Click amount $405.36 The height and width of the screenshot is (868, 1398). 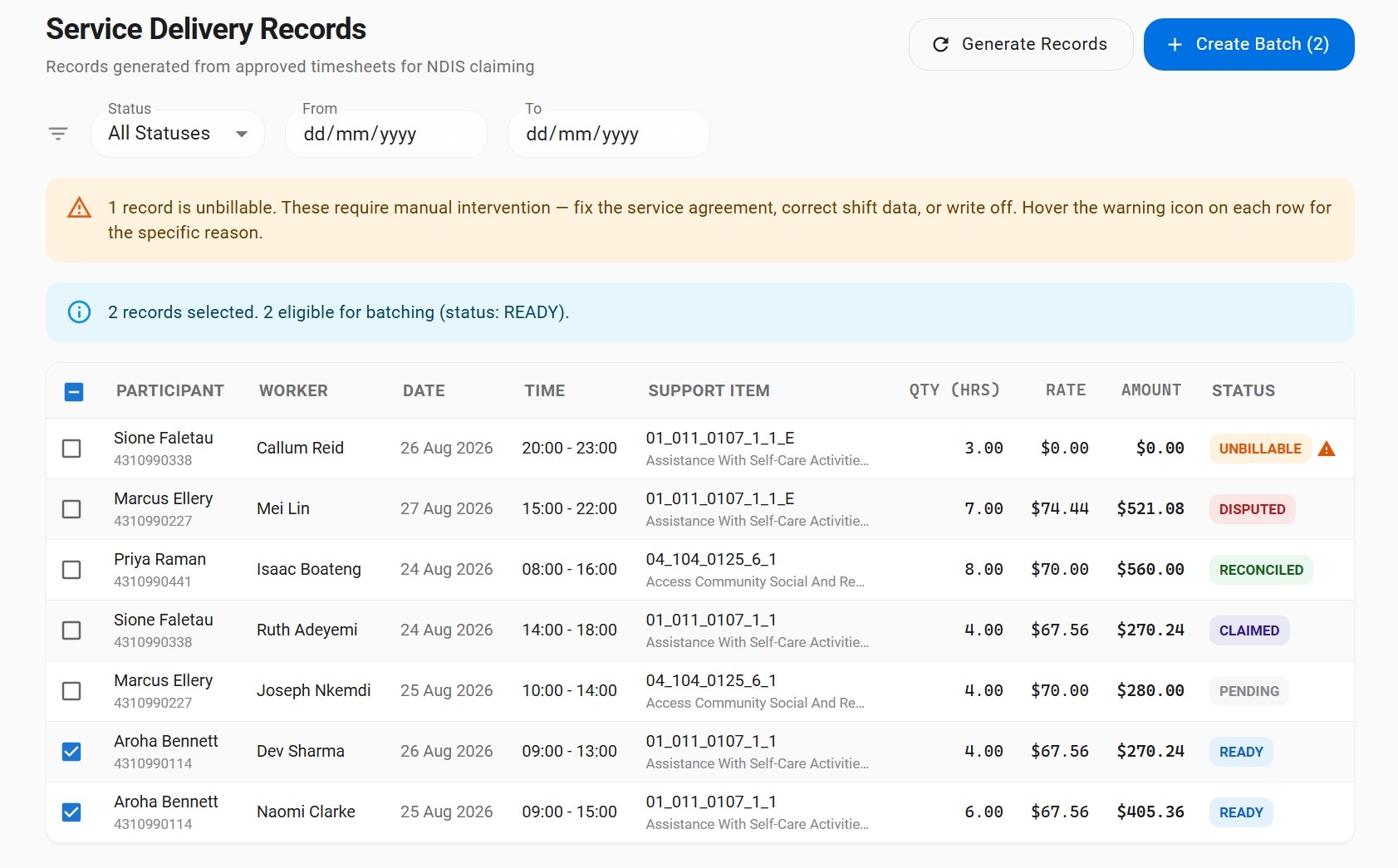[x=1150, y=812]
